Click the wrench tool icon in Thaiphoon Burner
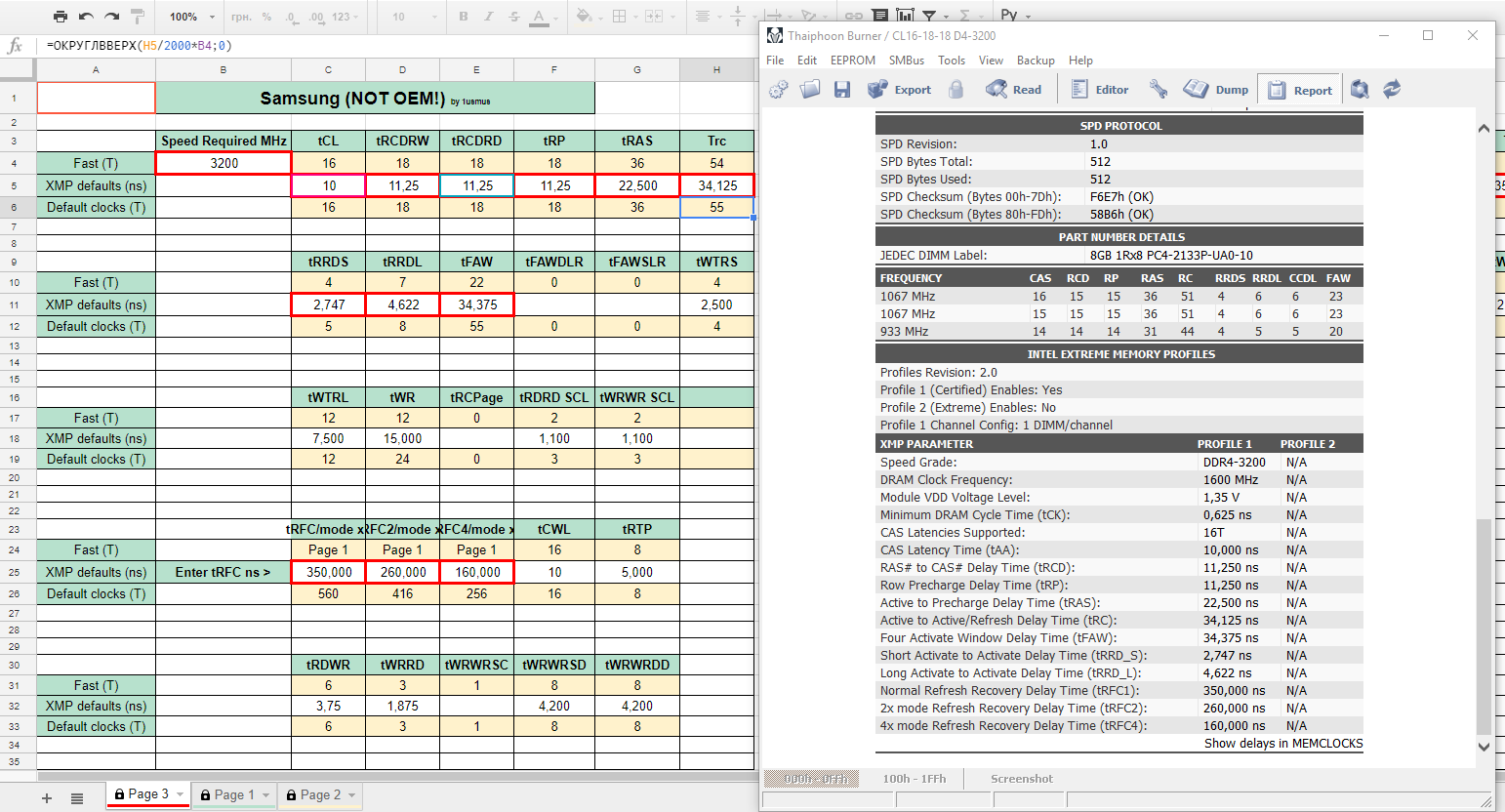The width and height of the screenshot is (1505, 812). pyautogui.click(x=1159, y=90)
